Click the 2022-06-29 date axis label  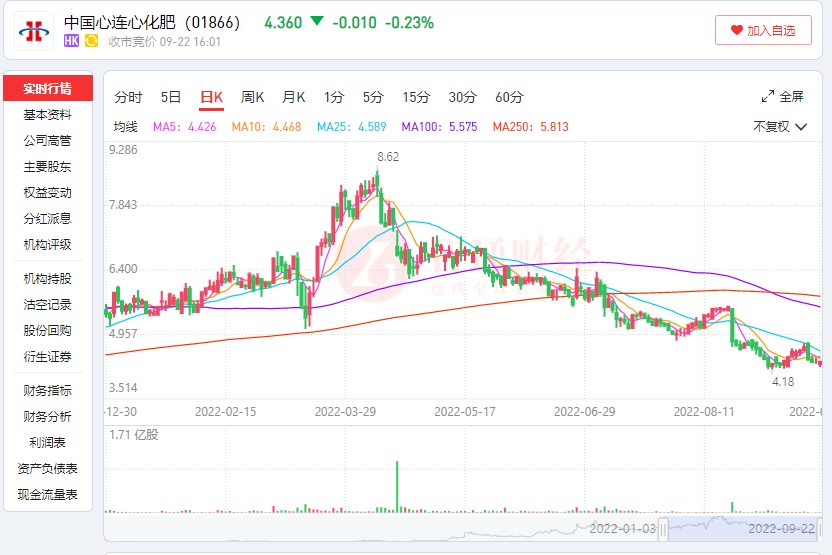click(585, 412)
